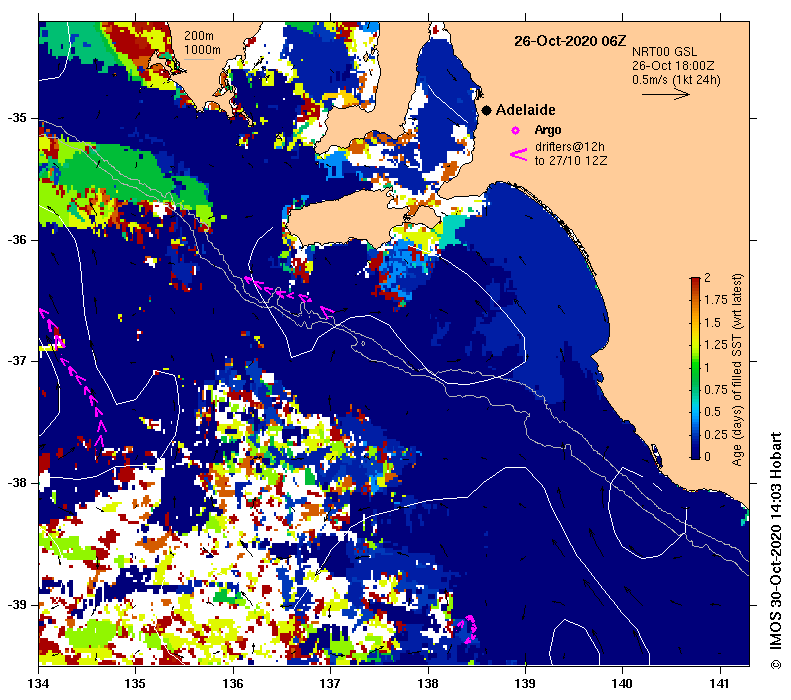Click the longitude axis label '140'
Viewport: 791px width, 700px height.
click(x=622, y=684)
